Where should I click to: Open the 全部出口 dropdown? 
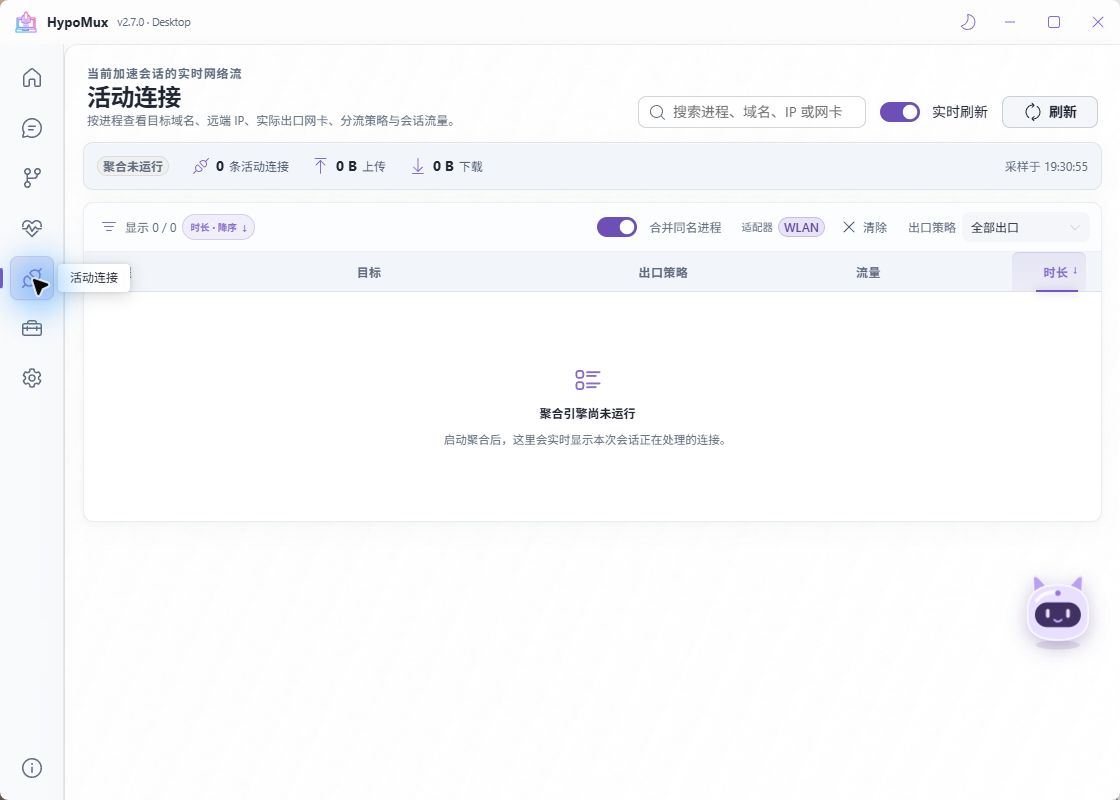coord(1025,228)
